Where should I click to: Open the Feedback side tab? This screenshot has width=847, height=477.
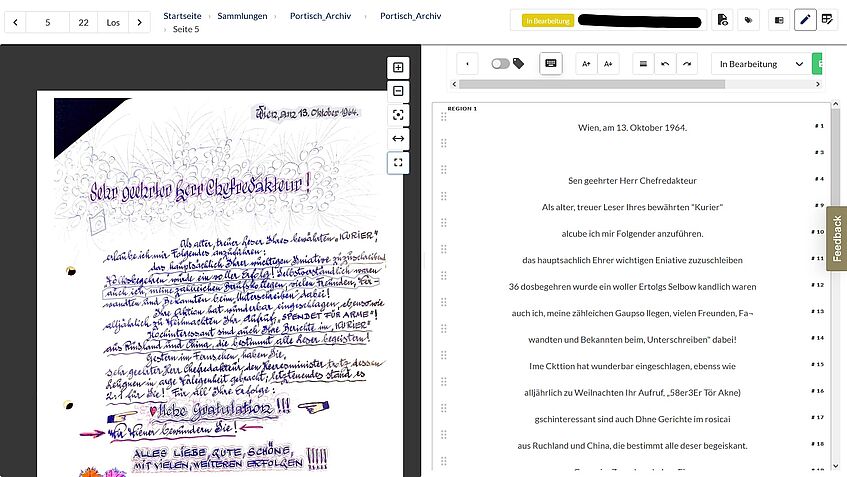coord(837,238)
